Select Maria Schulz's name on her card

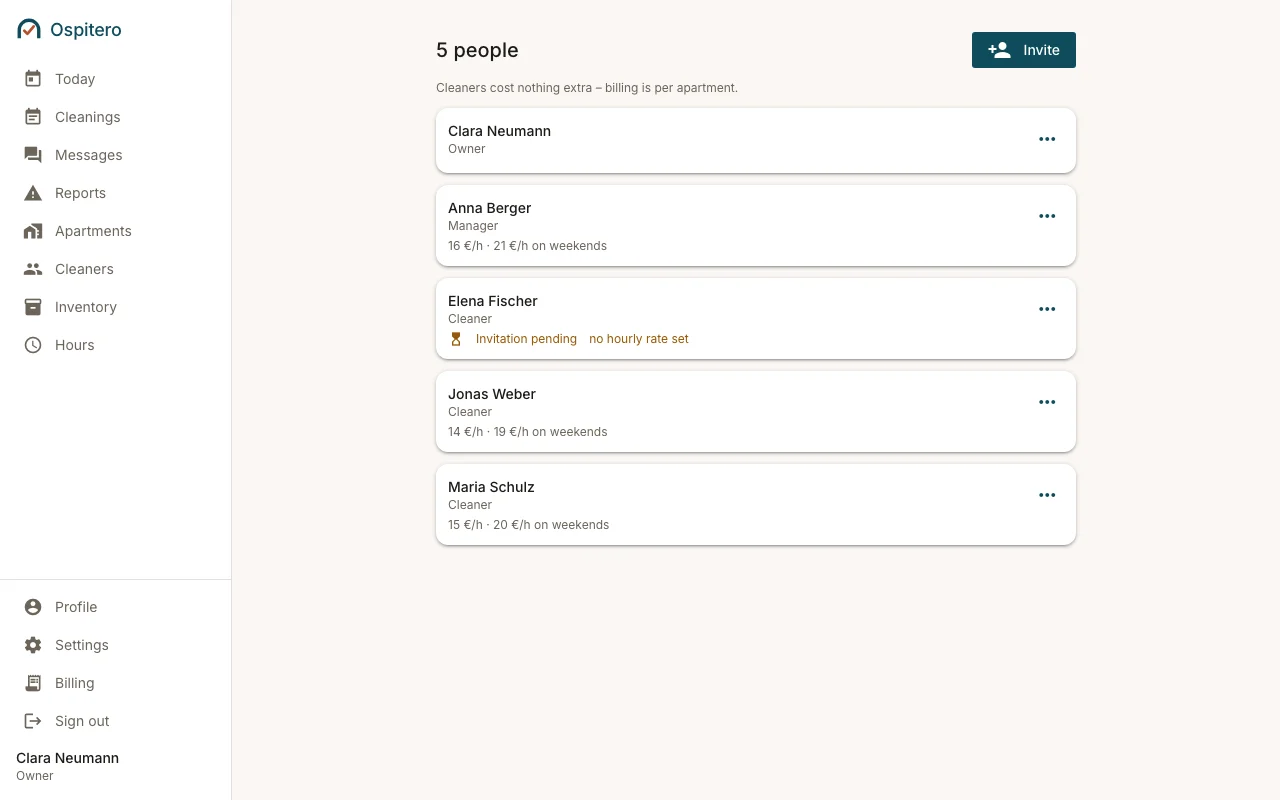[491, 487]
